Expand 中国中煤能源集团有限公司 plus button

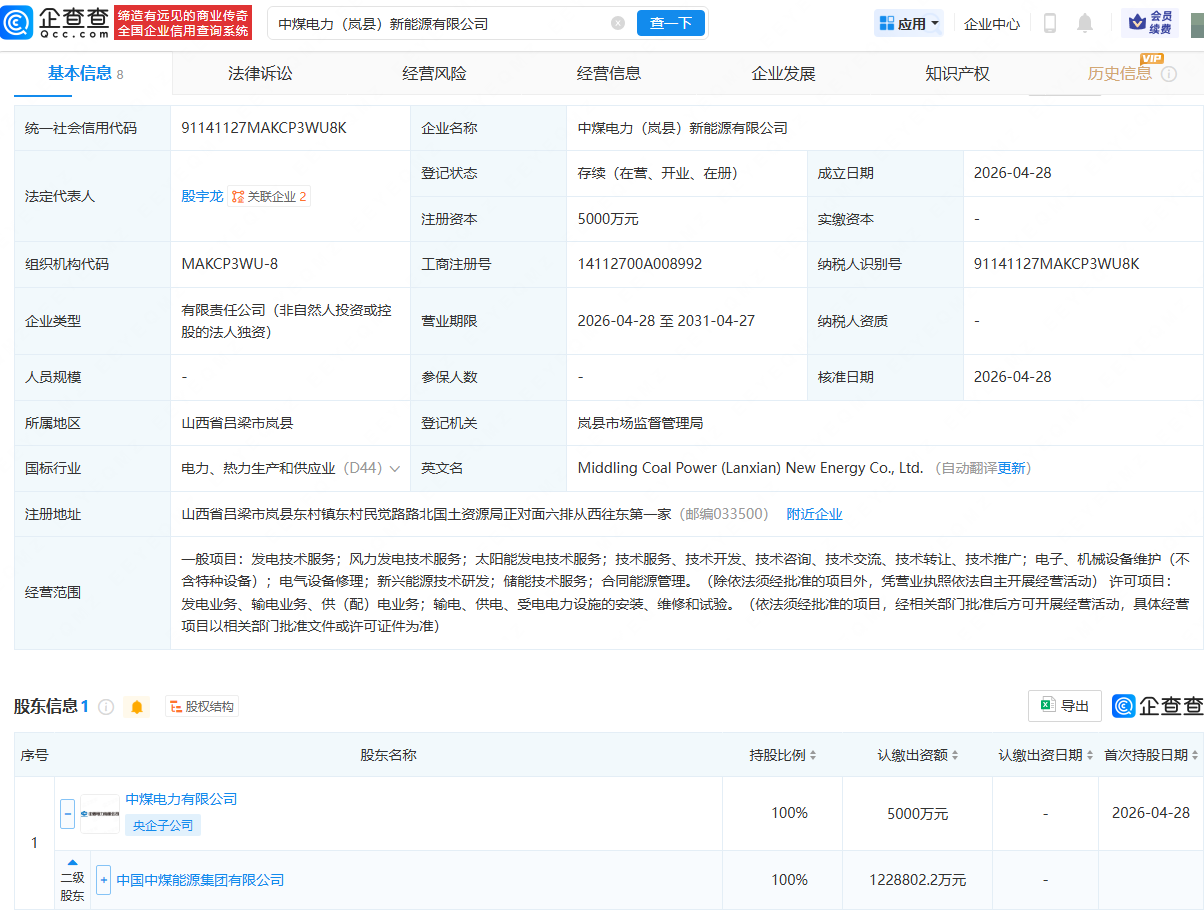(103, 880)
